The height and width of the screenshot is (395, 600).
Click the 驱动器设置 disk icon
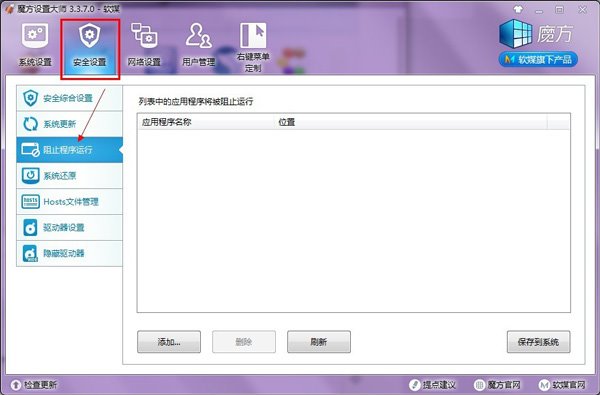(30, 227)
